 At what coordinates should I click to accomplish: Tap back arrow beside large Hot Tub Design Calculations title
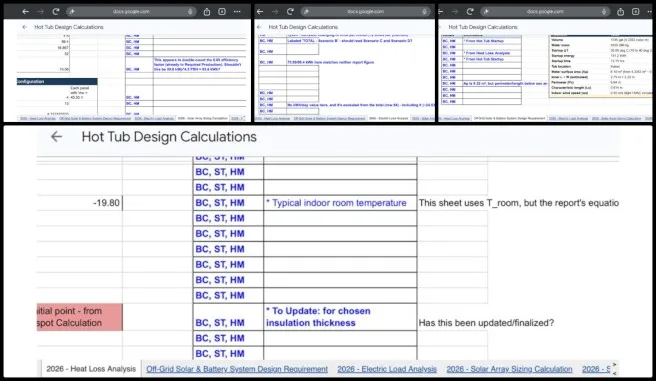tap(56, 137)
